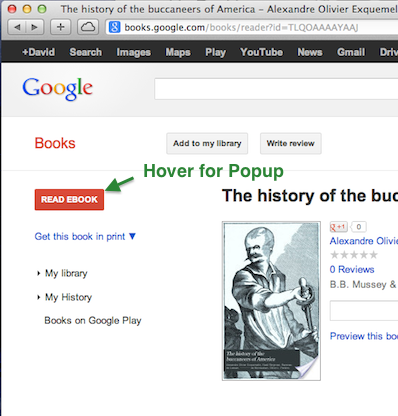Click the Google logo

coord(58,88)
